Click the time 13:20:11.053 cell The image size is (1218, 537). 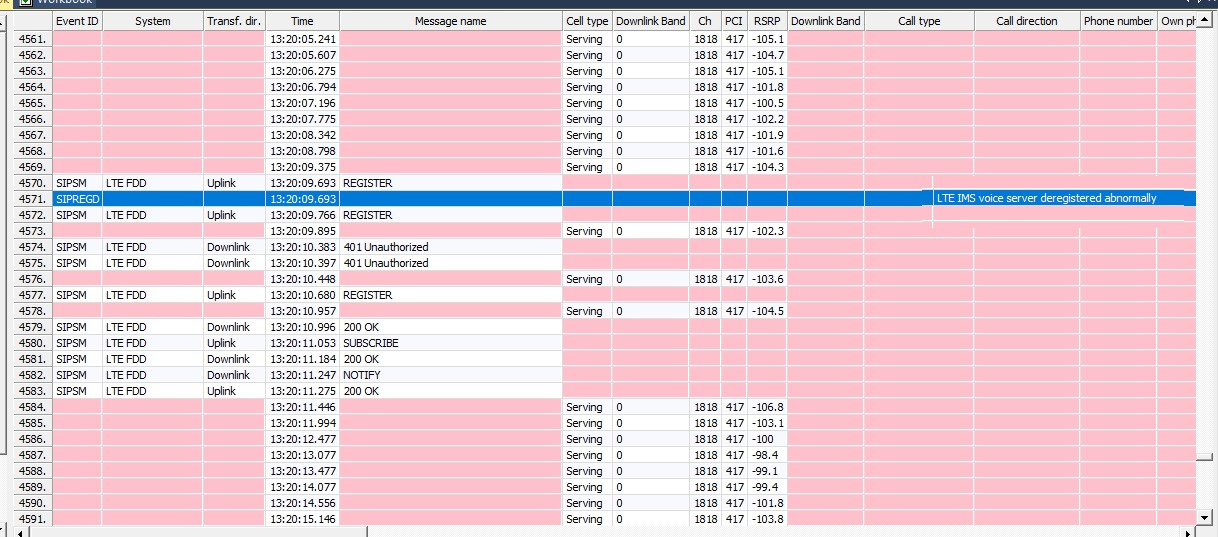pos(302,343)
